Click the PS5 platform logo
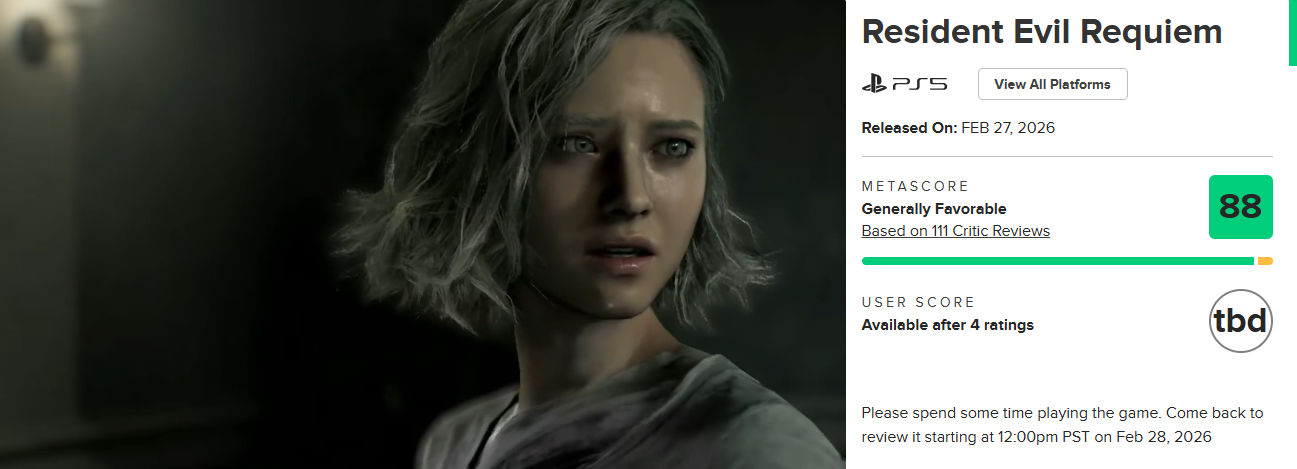The width and height of the screenshot is (1297, 469). point(904,85)
